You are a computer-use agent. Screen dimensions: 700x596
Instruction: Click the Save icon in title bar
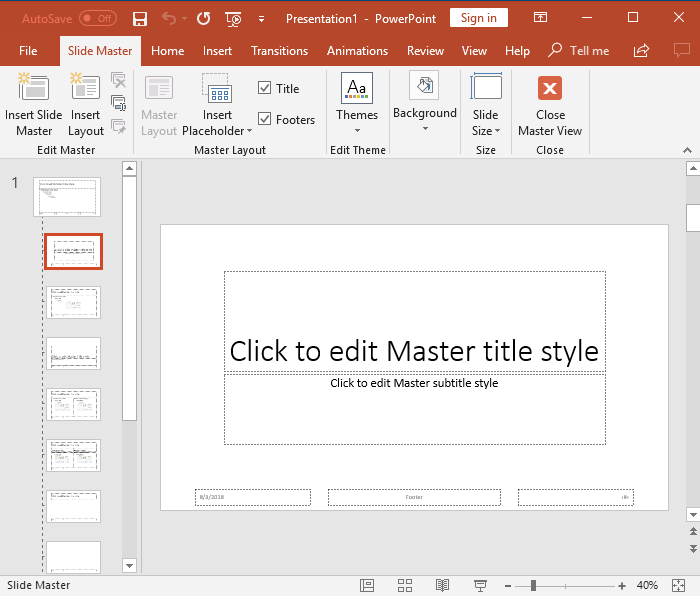coord(140,18)
